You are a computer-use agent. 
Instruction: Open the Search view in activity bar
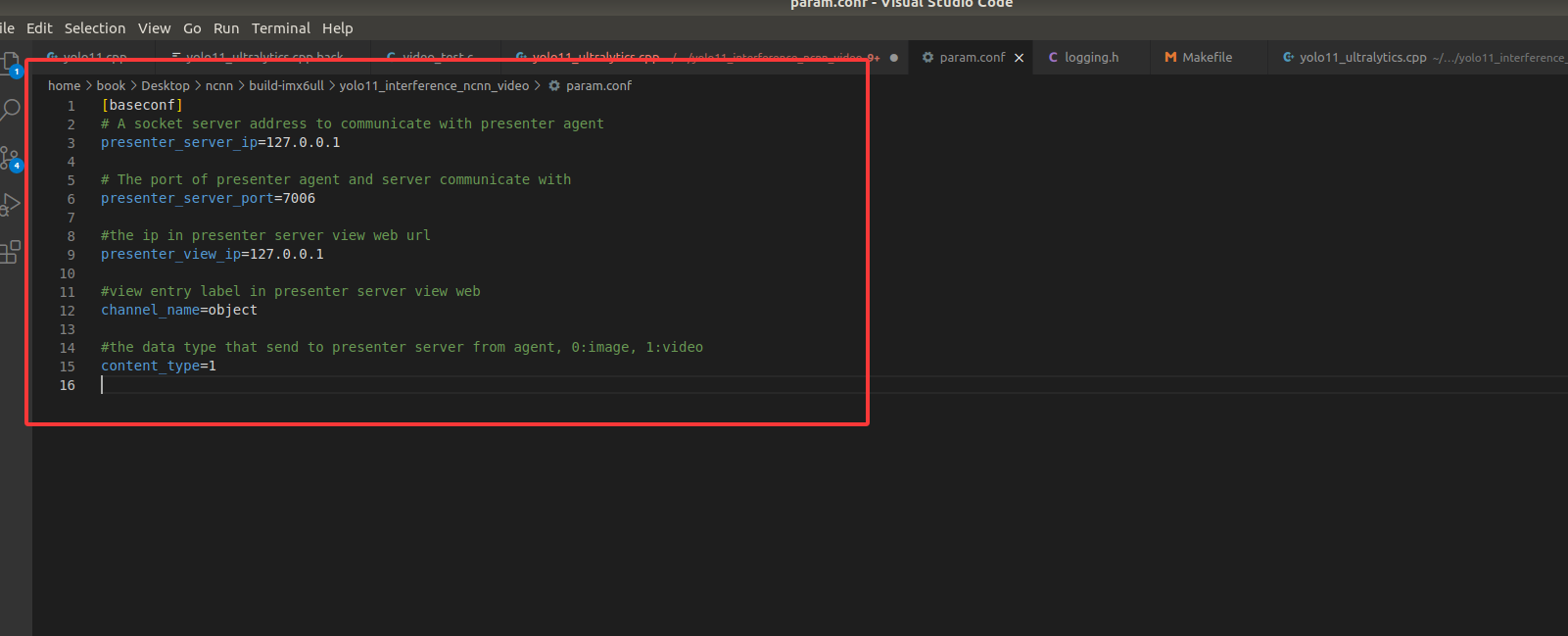(x=10, y=110)
